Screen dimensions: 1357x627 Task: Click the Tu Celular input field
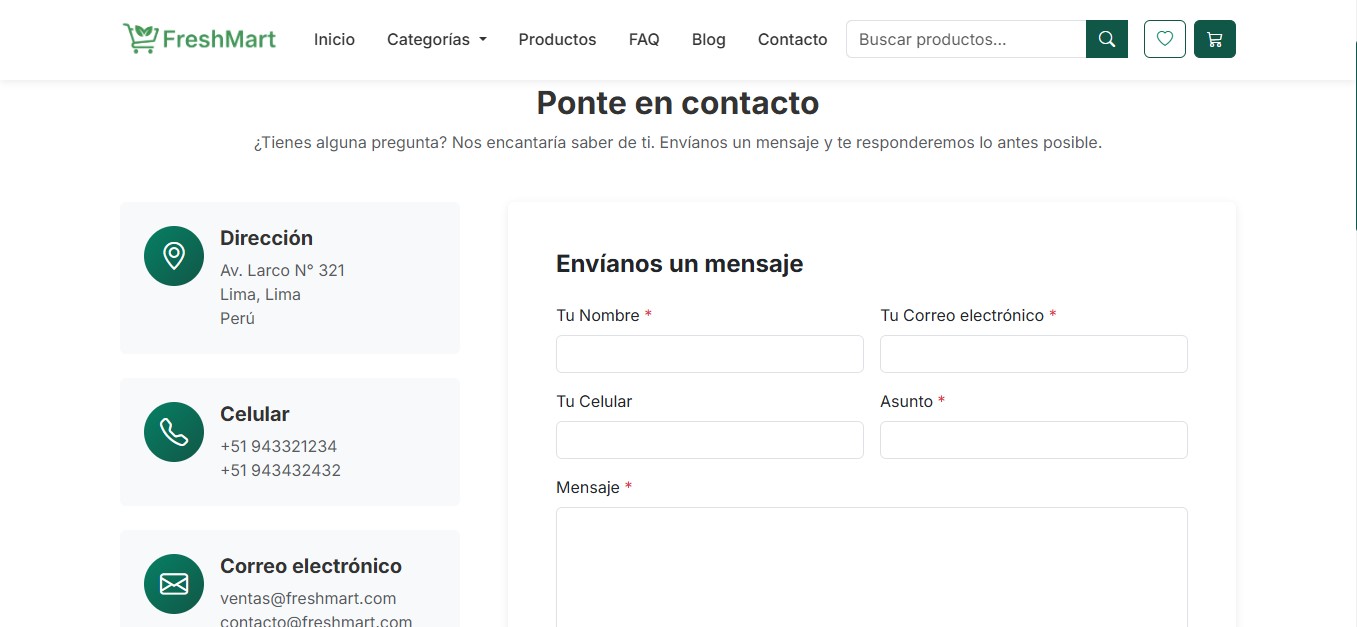(x=710, y=440)
